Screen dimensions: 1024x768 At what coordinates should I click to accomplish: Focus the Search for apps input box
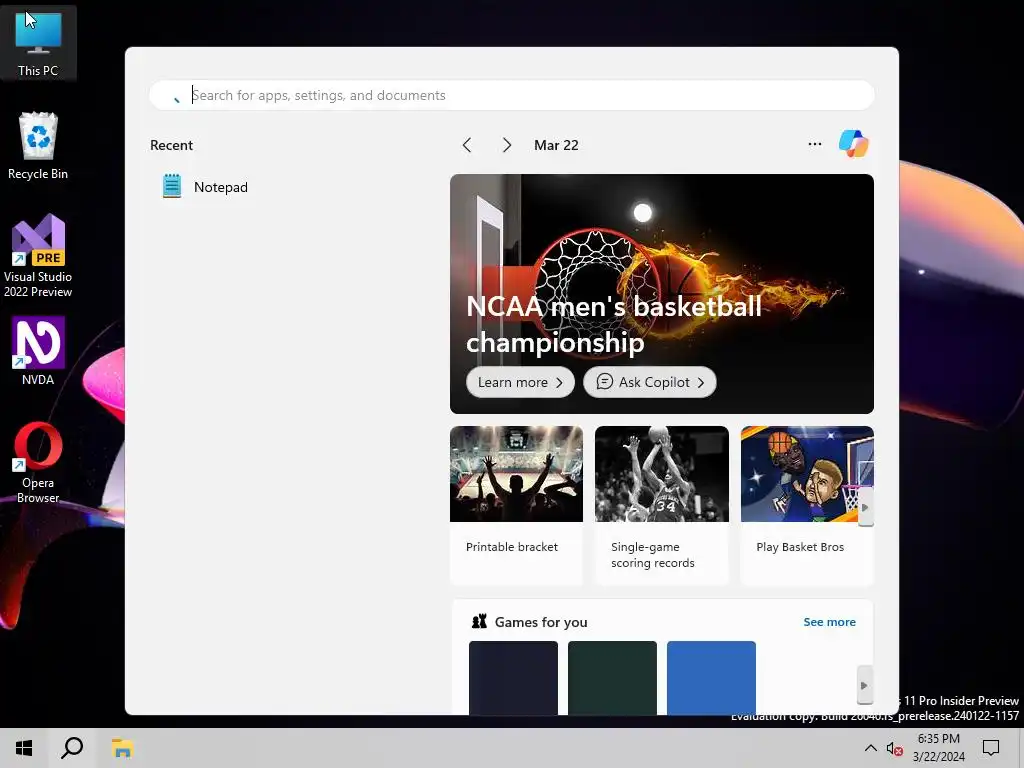click(x=511, y=95)
